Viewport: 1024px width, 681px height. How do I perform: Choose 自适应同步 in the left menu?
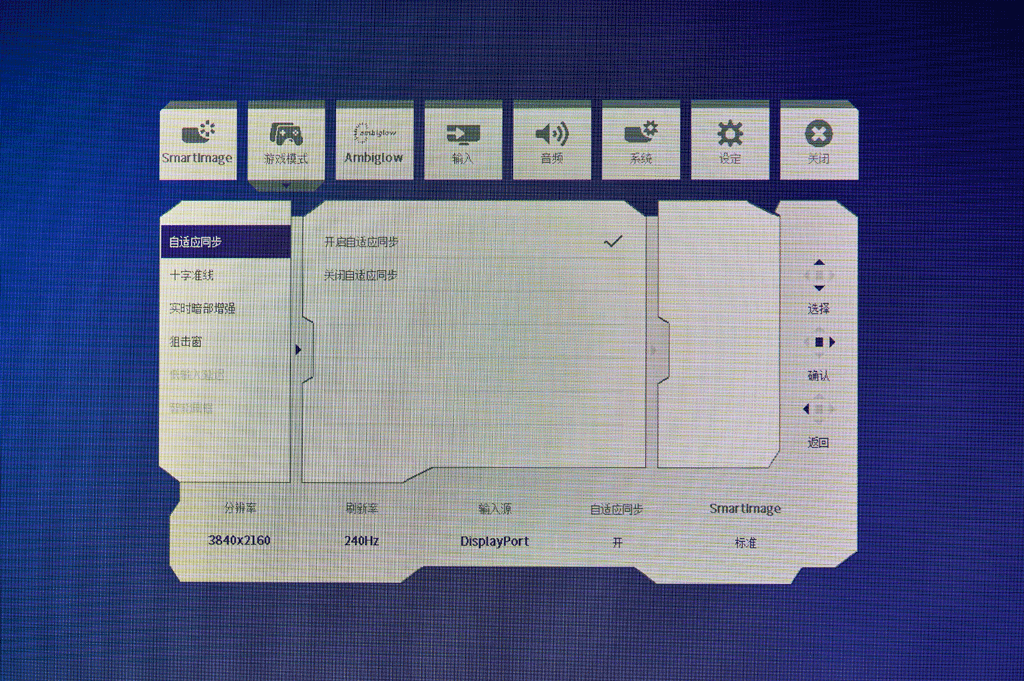[x=225, y=242]
